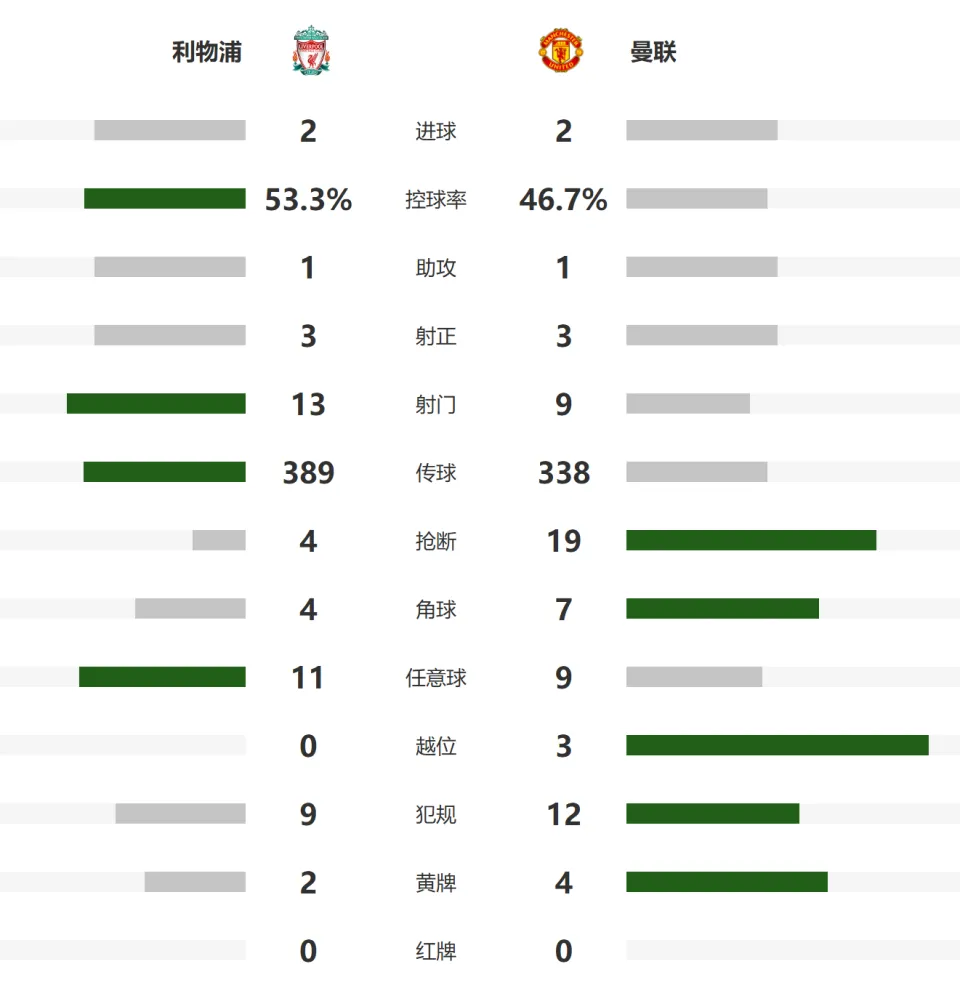Click Manchester United's 46.7% possession value

[x=563, y=200]
